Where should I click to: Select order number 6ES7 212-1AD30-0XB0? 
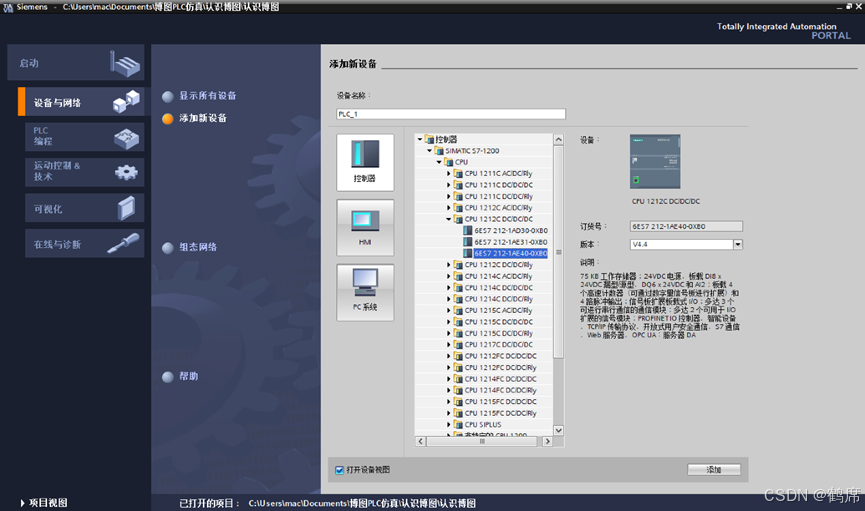[x=511, y=231]
